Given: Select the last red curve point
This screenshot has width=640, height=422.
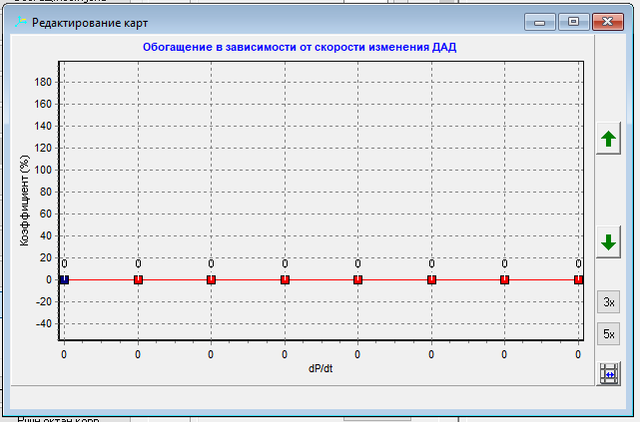Looking at the screenshot, I should click(x=578, y=280).
